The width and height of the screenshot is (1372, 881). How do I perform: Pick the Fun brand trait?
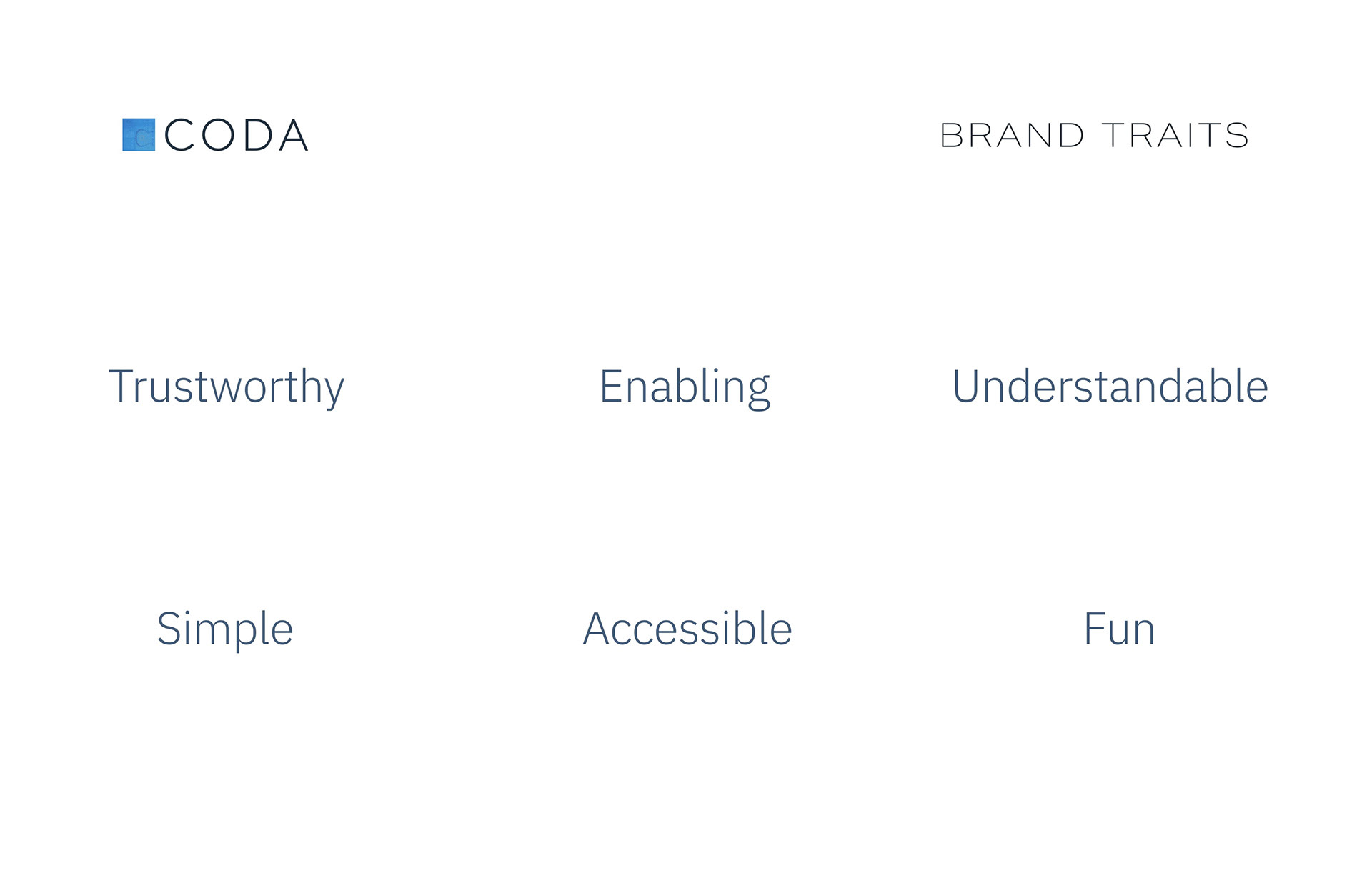(x=1119, y=629)
